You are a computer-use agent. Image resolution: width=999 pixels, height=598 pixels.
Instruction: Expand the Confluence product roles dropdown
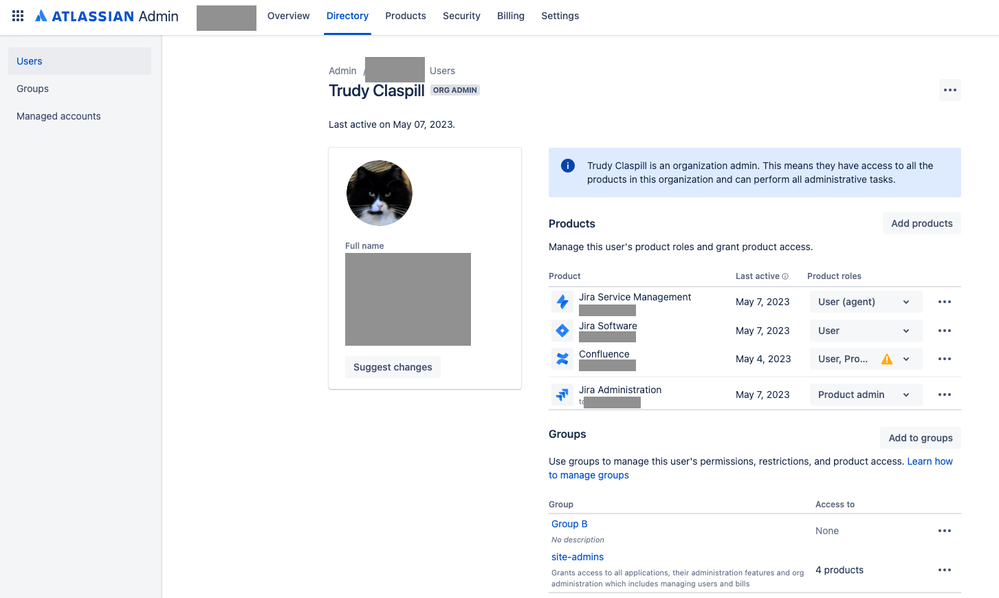click(866, 359)
